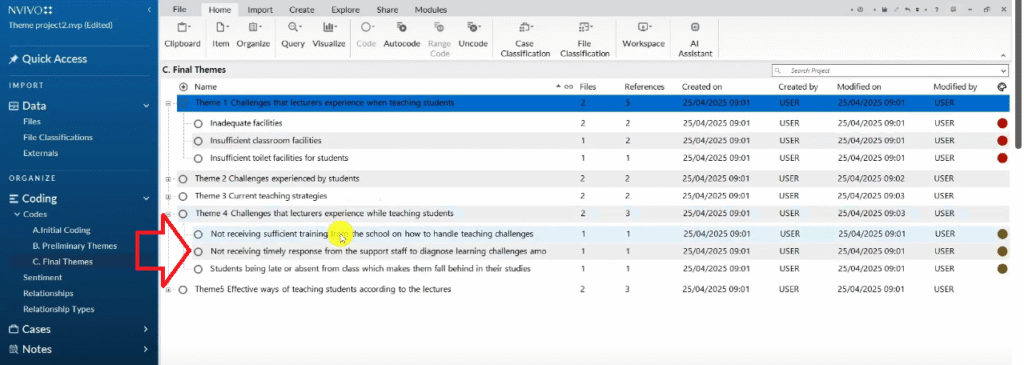
Task: Open A.Initial Coding folder
Action: (x=61, y=230)
